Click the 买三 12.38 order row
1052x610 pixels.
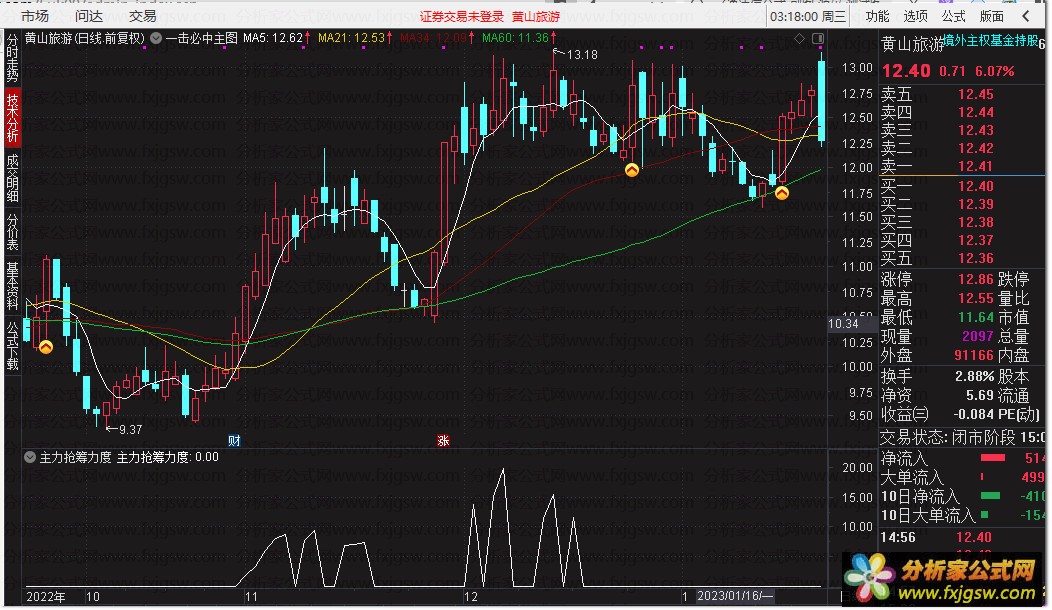click(x=937, y=223)
